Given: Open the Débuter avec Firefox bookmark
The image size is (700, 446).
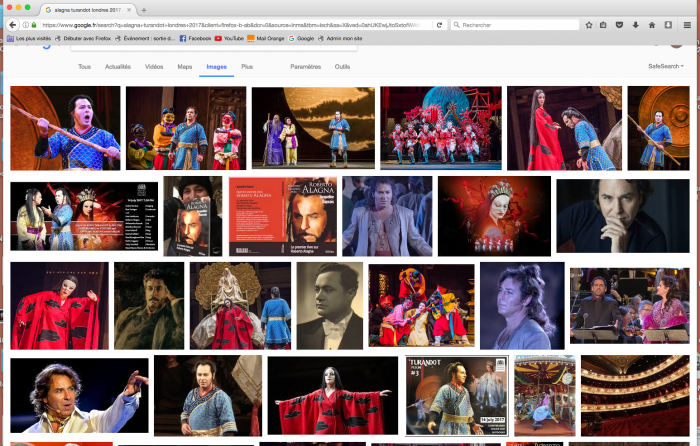Looking at the screenshot, I should (x=83, y=38).
